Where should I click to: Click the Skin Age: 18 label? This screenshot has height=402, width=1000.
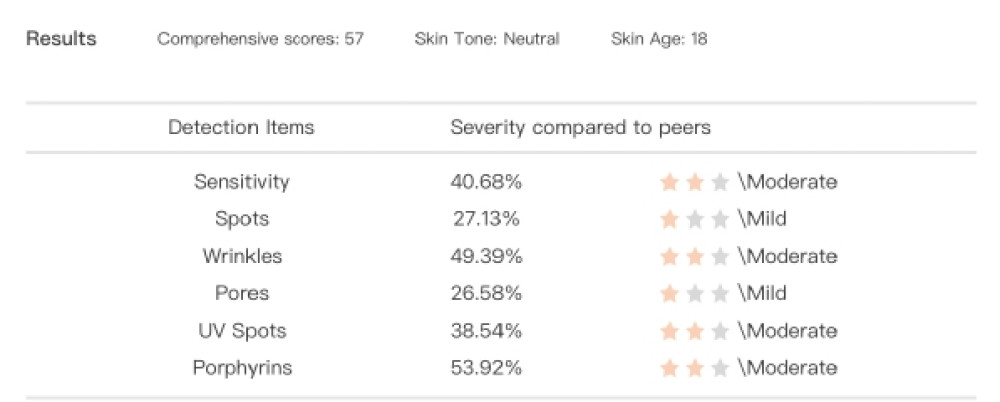pos(659,39)
